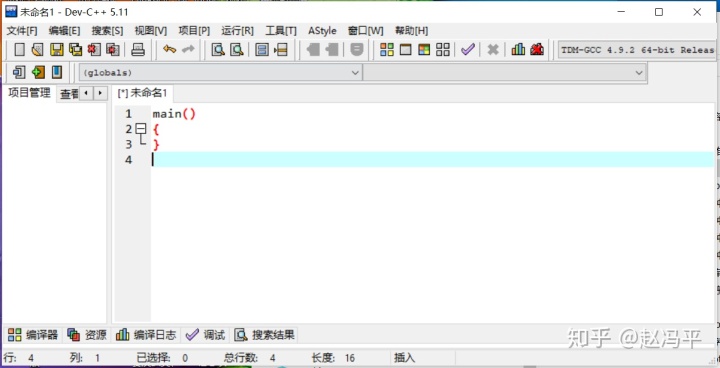Viewport: 720px width, 368px height.
Task: Click the Compile & Run icon
Action: point(424,50)
